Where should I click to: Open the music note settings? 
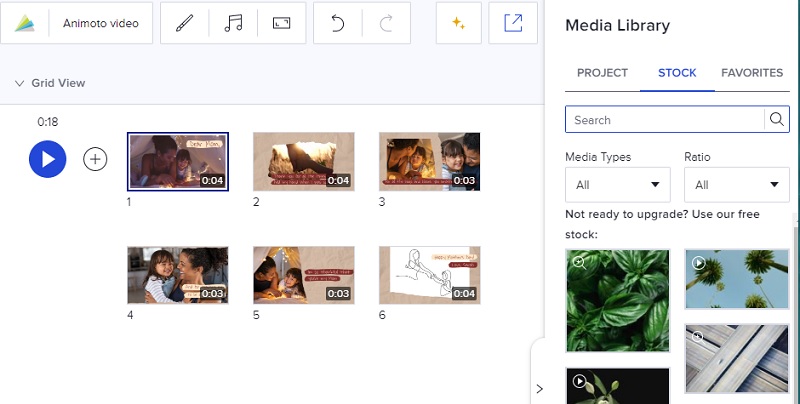234,23
